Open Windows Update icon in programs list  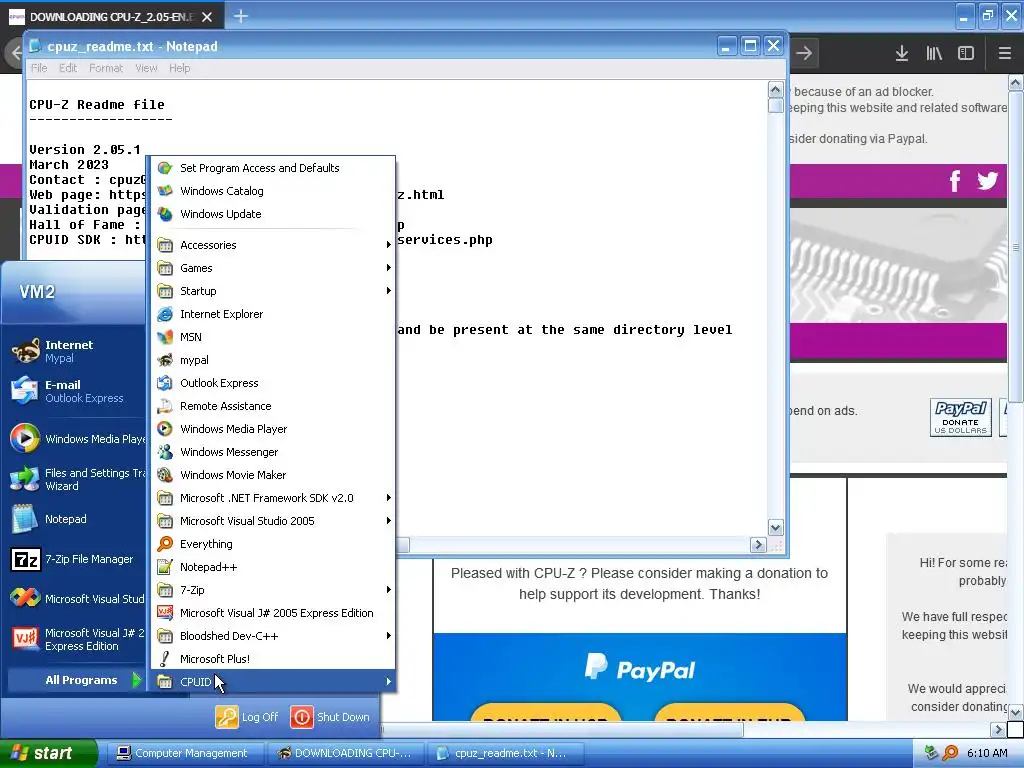point(165,214)
